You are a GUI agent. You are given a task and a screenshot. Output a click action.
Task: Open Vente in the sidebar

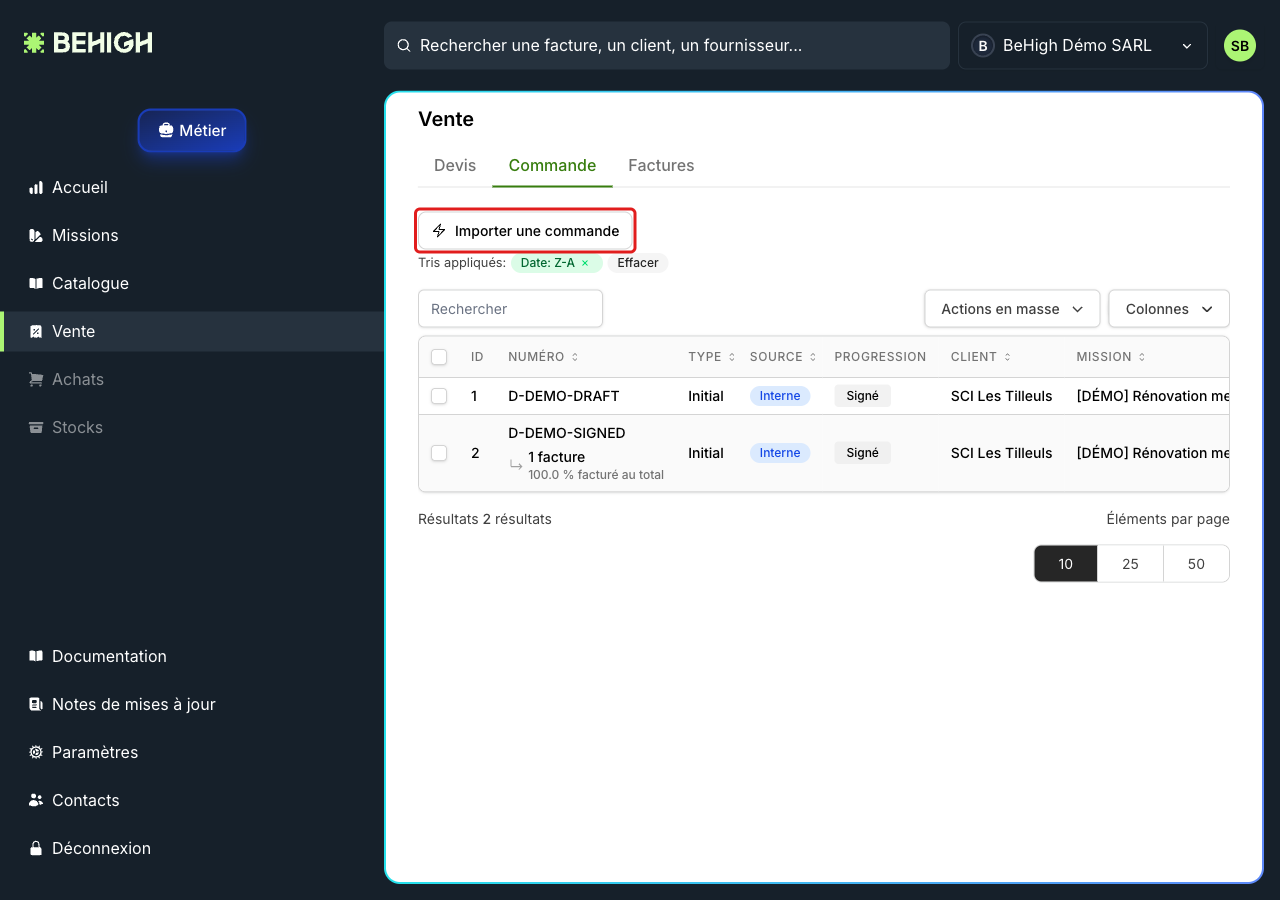(192, 332)
